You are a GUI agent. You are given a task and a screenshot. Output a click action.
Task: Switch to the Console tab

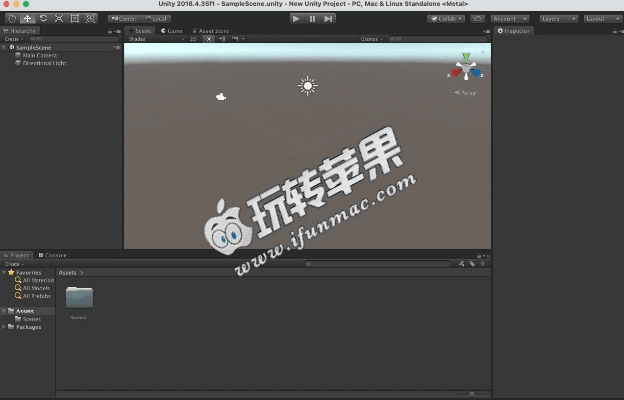coord(54,255)
